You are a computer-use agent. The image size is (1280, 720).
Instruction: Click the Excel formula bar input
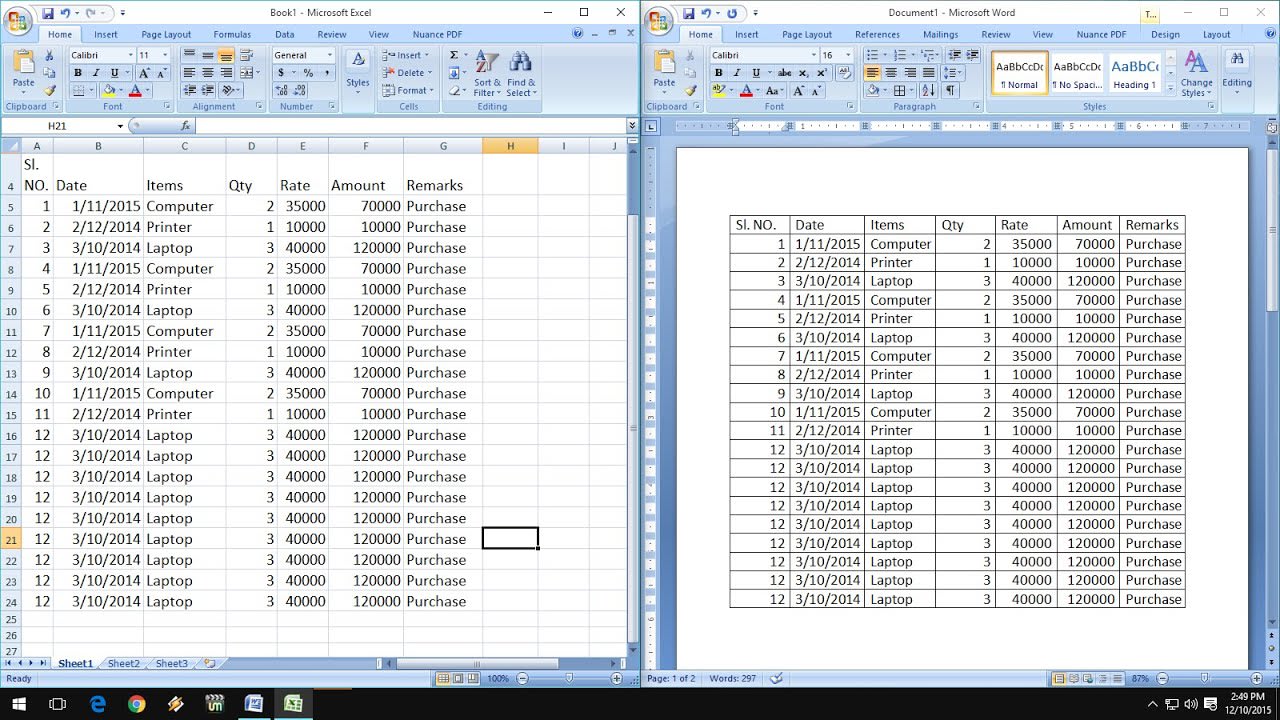coord(411,126)
